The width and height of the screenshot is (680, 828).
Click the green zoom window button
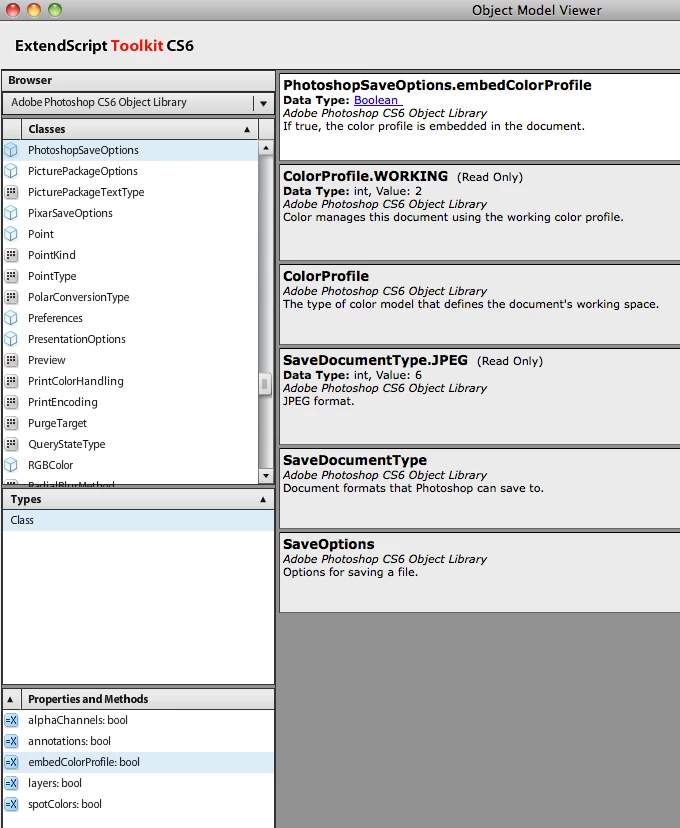coord(55,10)
